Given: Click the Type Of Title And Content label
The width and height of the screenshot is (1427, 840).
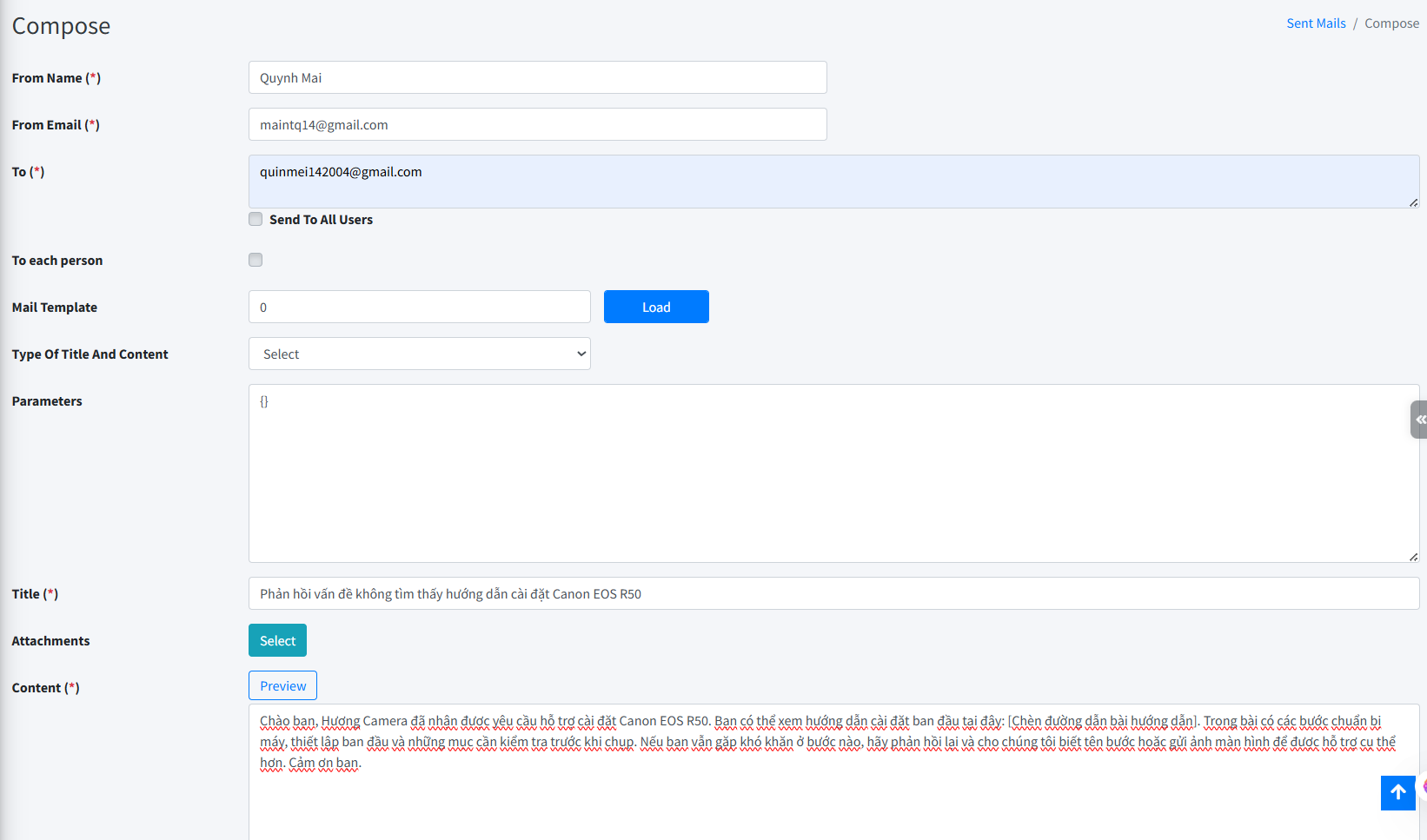Looking at the screenshot, I should pyautogui.click(x=90, y=354).
